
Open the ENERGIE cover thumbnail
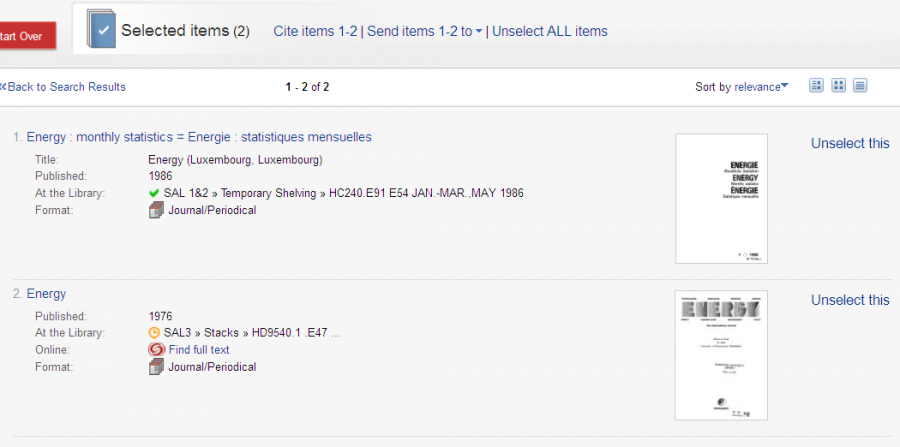pyautogui.click(x=721, y=199)
